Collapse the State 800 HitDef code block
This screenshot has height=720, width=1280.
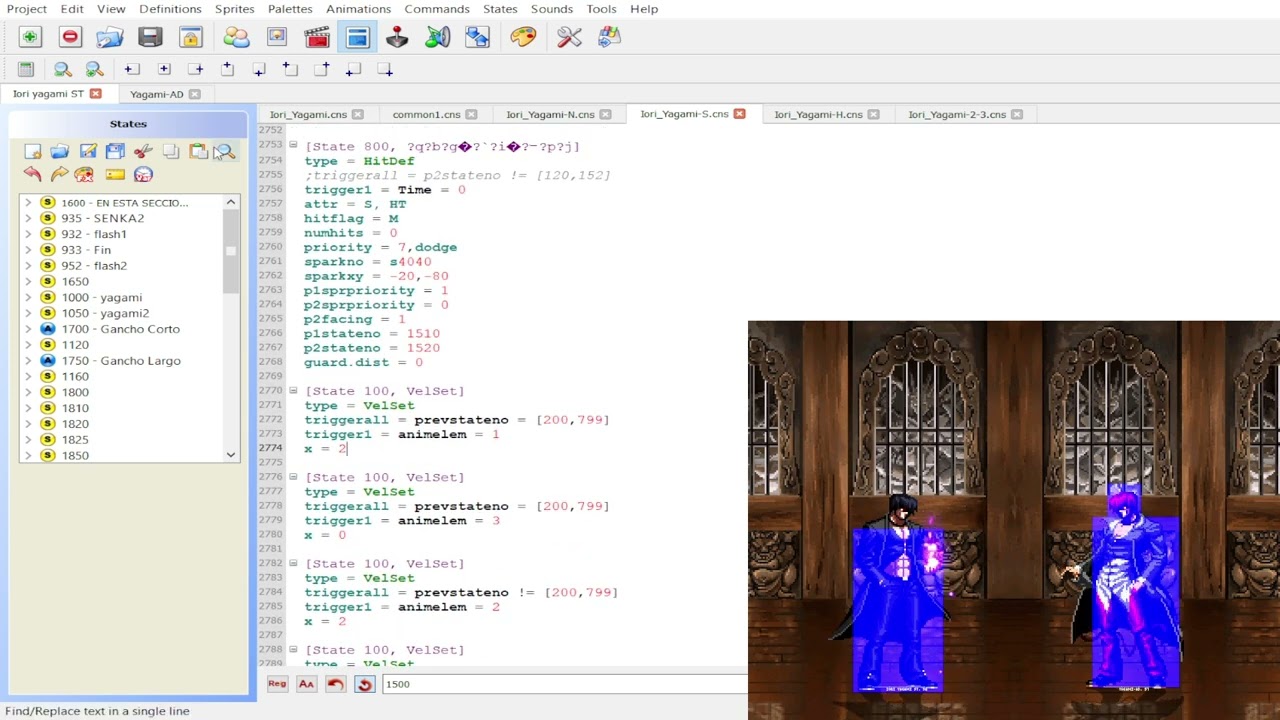click(x=293, y=146)
